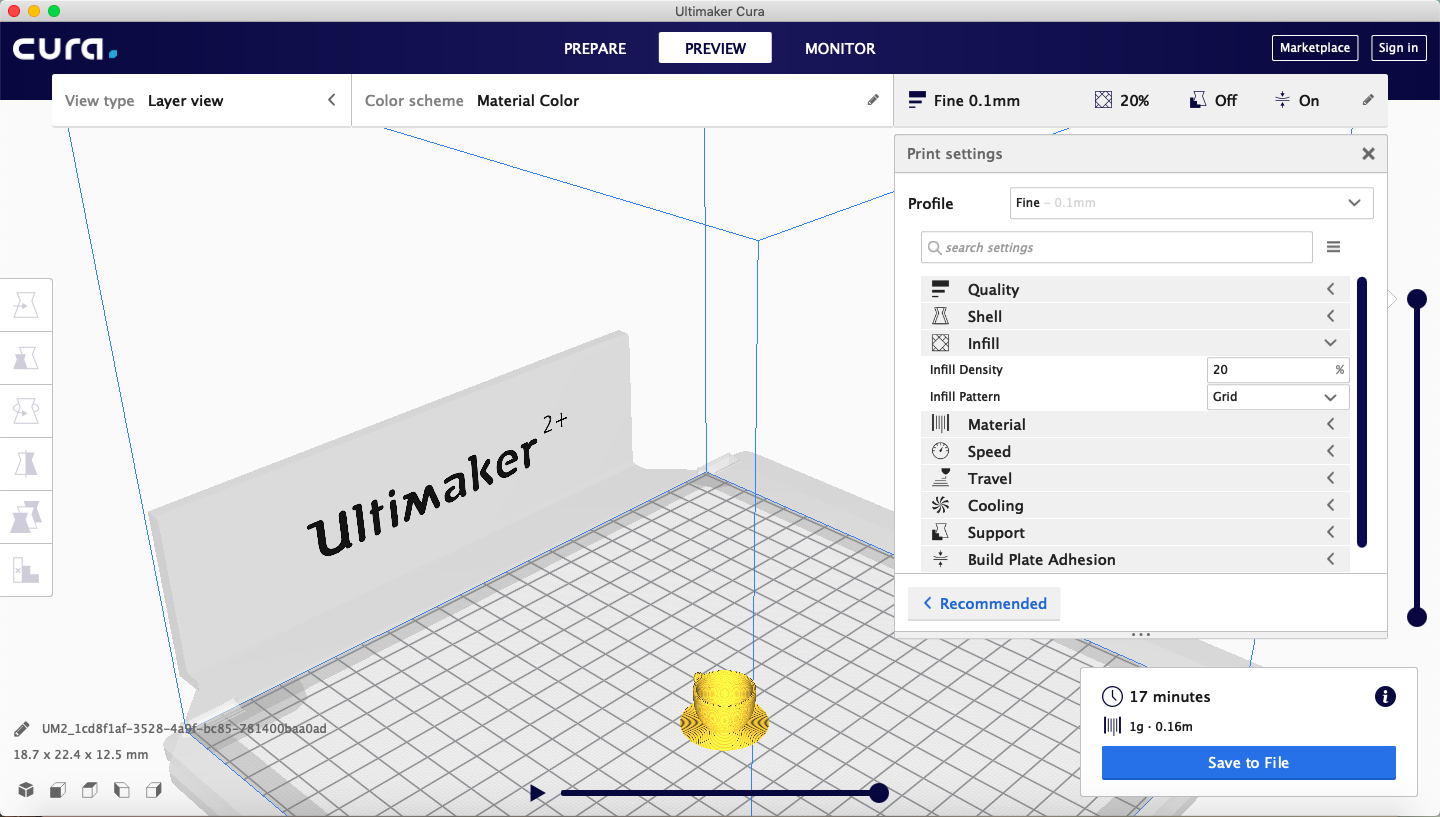Screen dimensions: 1440x817
Task: Switch to left side view cube icon
Action: 122,790
